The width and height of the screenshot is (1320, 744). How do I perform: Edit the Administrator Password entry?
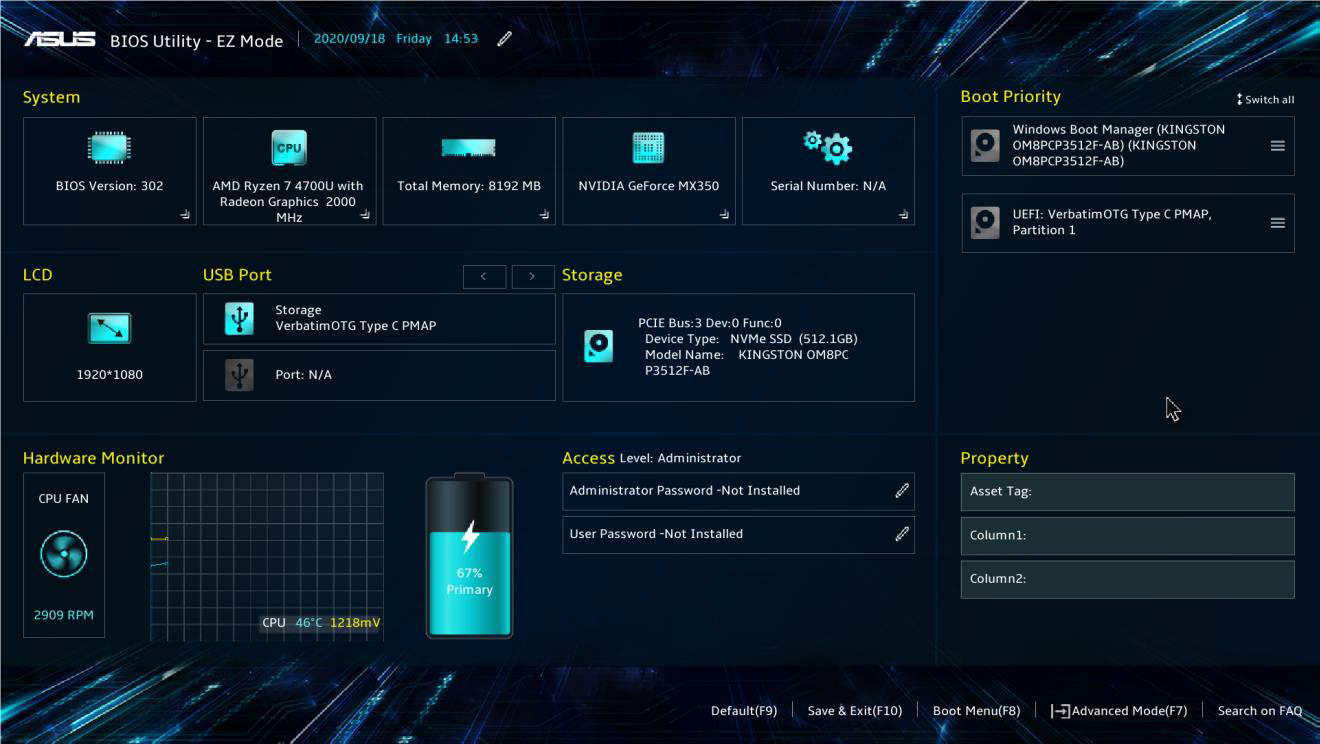[x=903, y=491]
